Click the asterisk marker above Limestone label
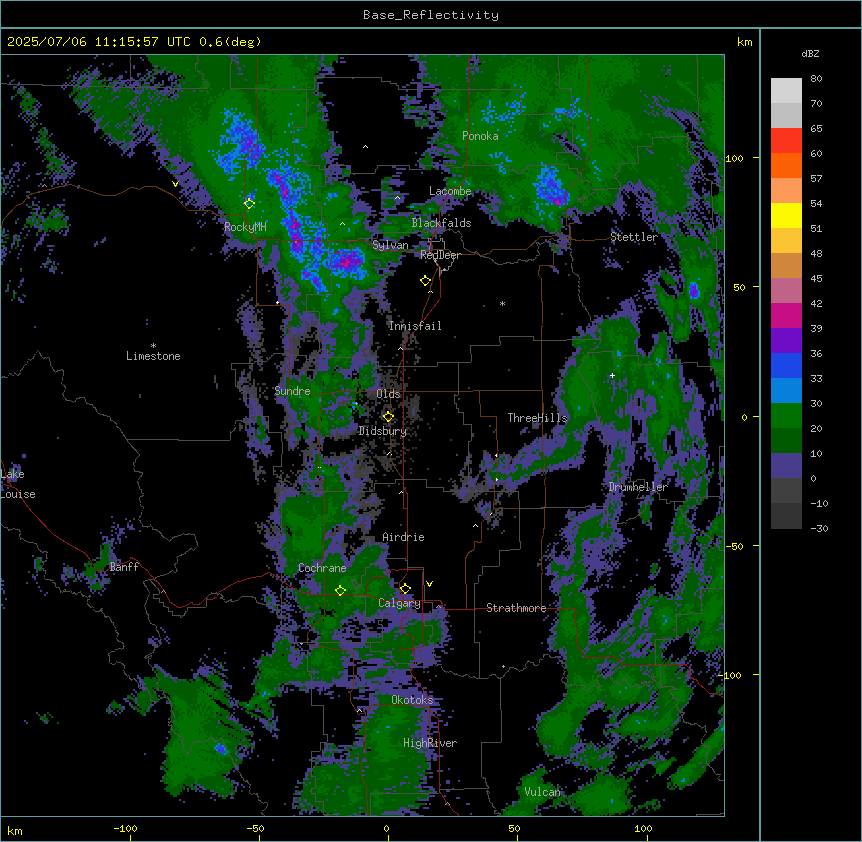Screen dimensions: 862x842 153,346
